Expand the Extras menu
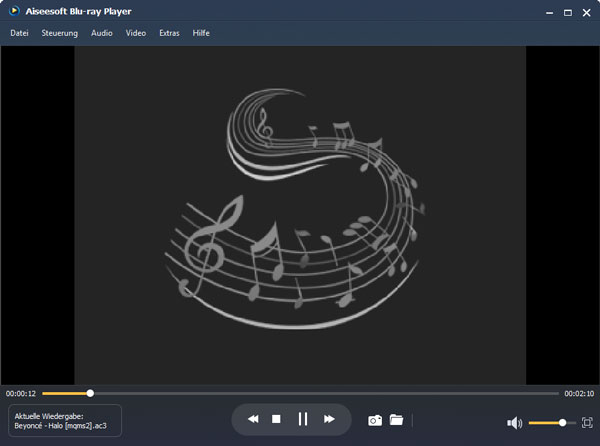Screen dimensions: 600x446 (170, 33)
